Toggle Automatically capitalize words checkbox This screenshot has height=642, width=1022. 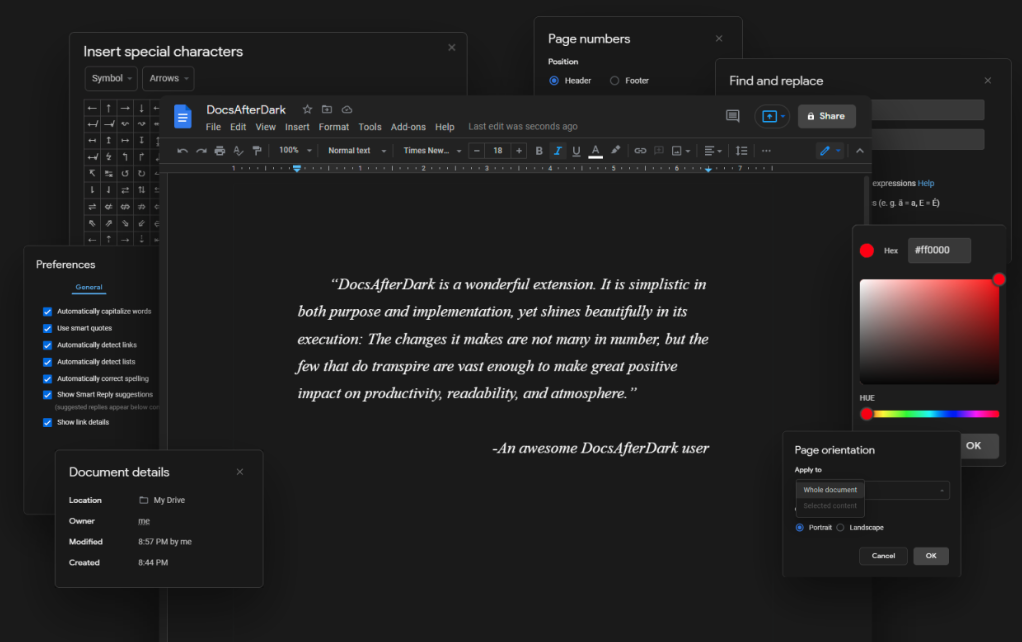(48, 312)
